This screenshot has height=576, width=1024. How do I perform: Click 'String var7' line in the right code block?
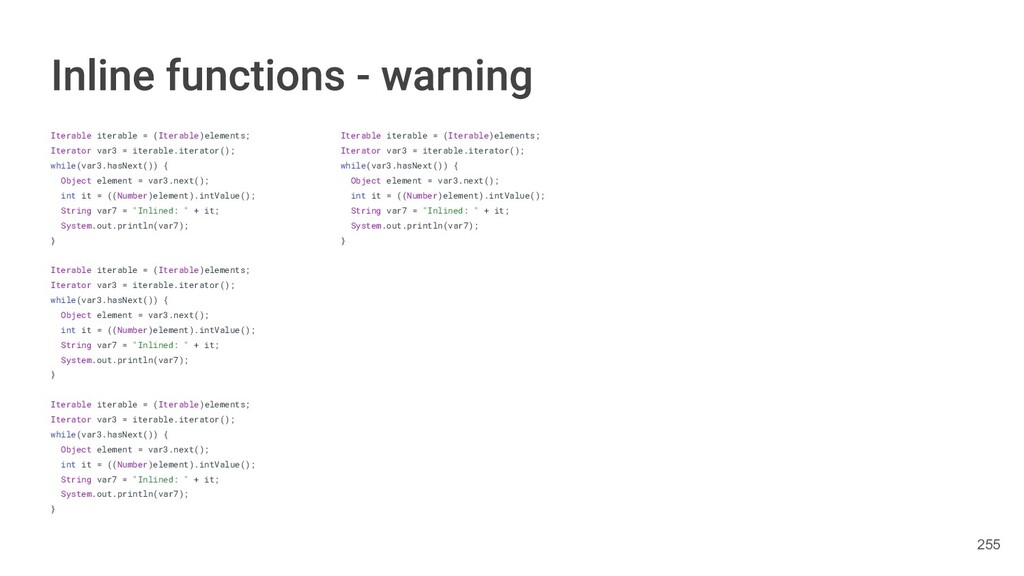pos(430,211)
